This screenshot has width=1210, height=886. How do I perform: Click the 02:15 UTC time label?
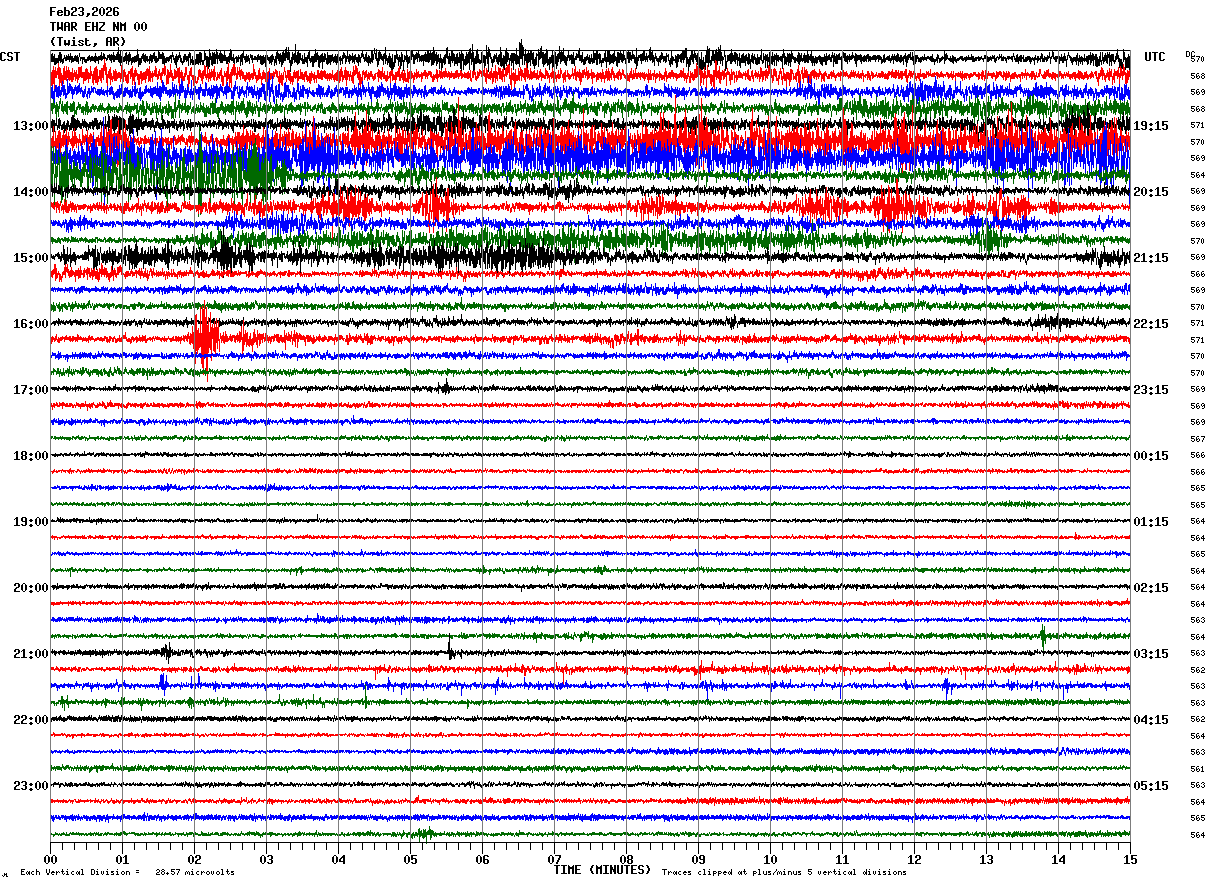point(1151,588)
